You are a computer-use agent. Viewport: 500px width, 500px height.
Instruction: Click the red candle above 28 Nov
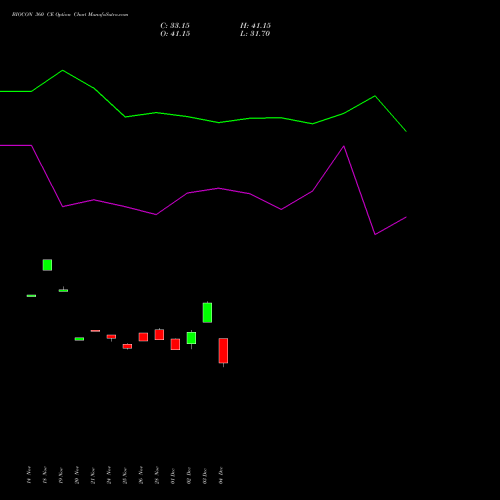pyautogui.click(x=159, y=334)
